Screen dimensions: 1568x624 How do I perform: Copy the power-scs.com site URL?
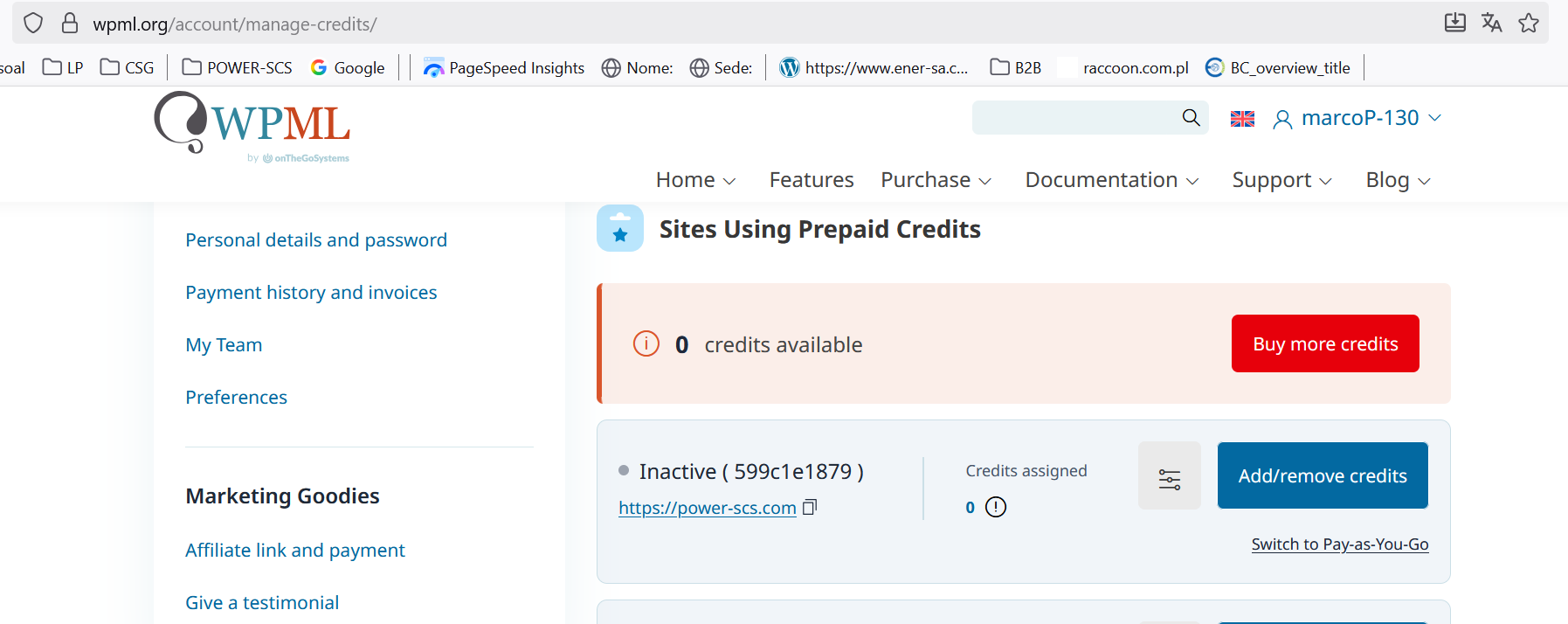pos(810,507)
